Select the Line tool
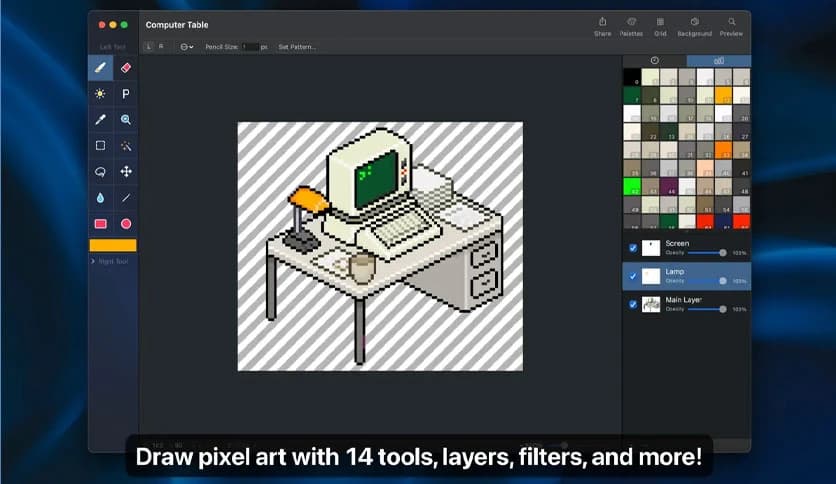836x484 pixels. click(126, 198)
